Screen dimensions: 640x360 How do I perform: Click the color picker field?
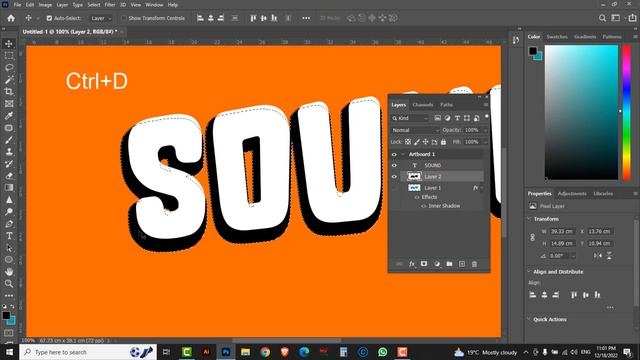point(581,112)
